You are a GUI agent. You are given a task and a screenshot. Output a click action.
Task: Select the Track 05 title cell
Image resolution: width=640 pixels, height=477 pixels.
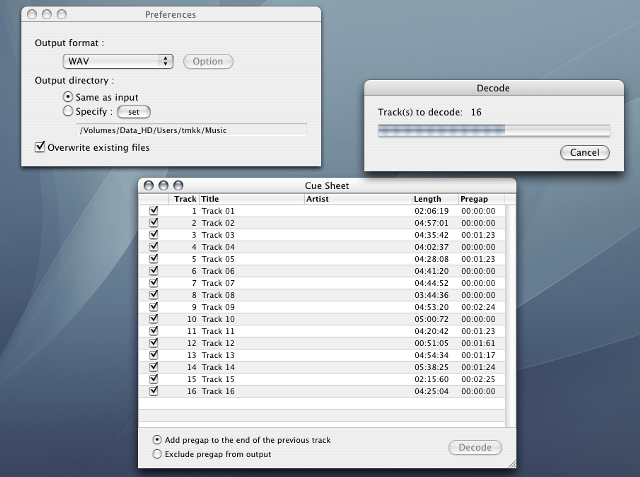[218, 259]
